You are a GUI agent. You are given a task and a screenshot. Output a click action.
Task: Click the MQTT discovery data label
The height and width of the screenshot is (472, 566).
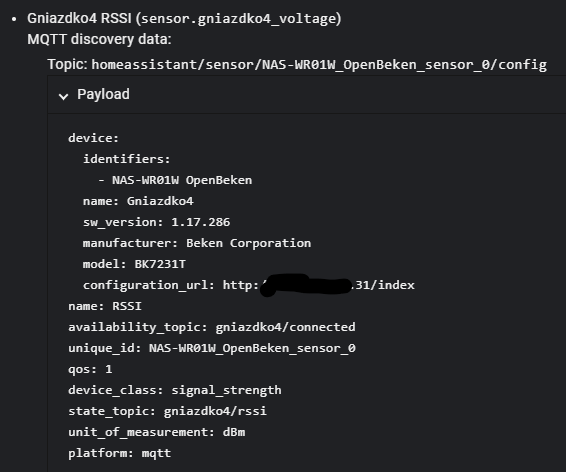(99, 39)
